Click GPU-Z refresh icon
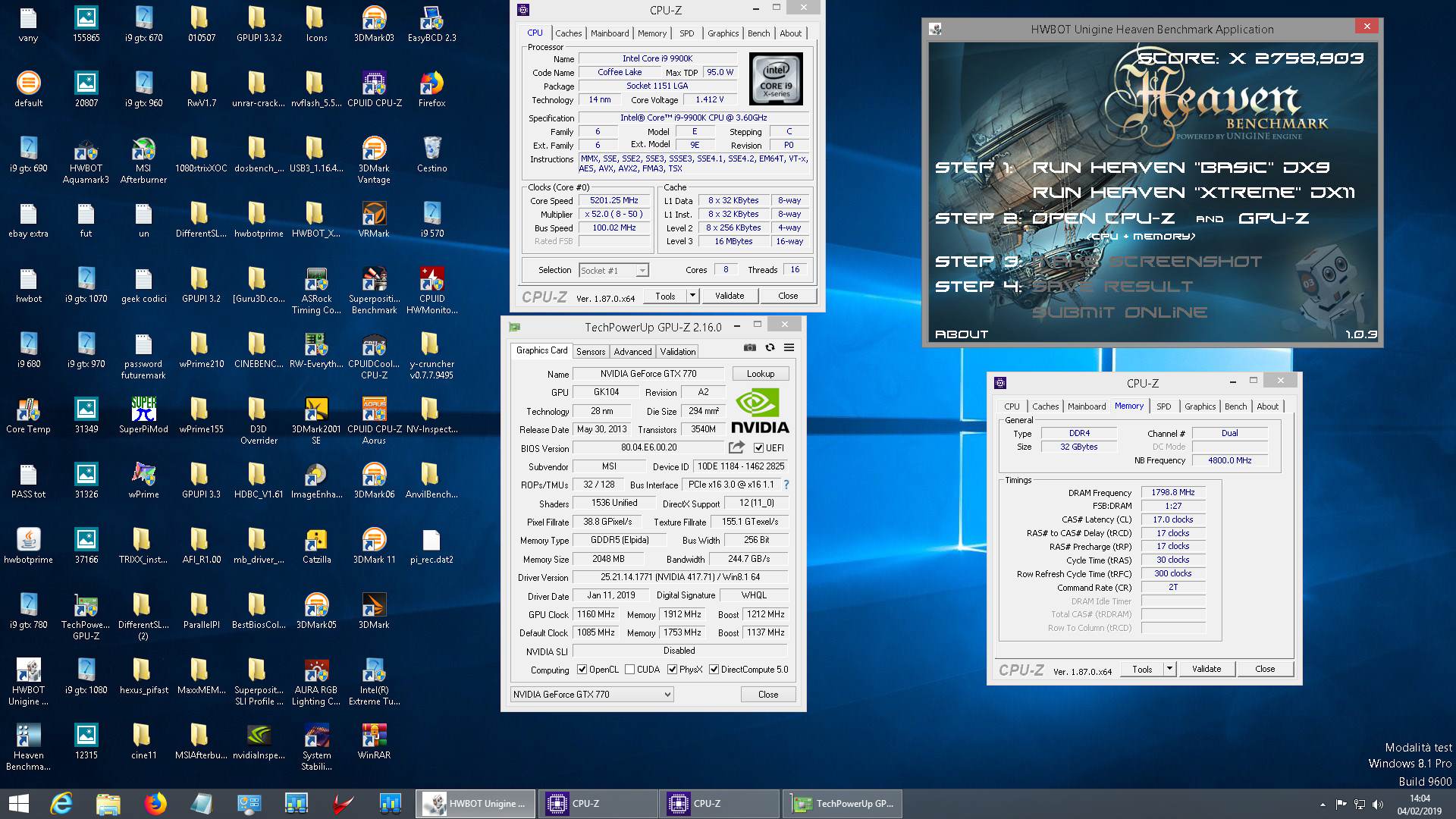The width and height of the screenshot is (1456, 819). [x=770, y=348]
